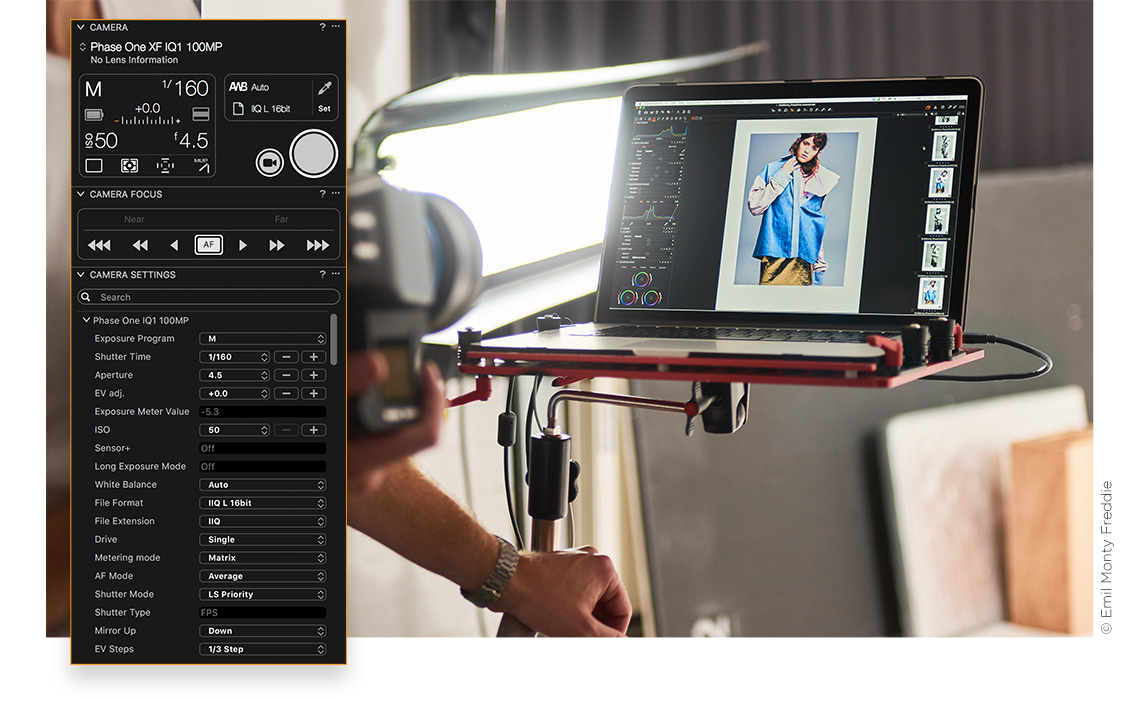Viewport: 1140px width, 701px height.
Task: Collapse the CAMERA panel section
Action: coord(82,27)
